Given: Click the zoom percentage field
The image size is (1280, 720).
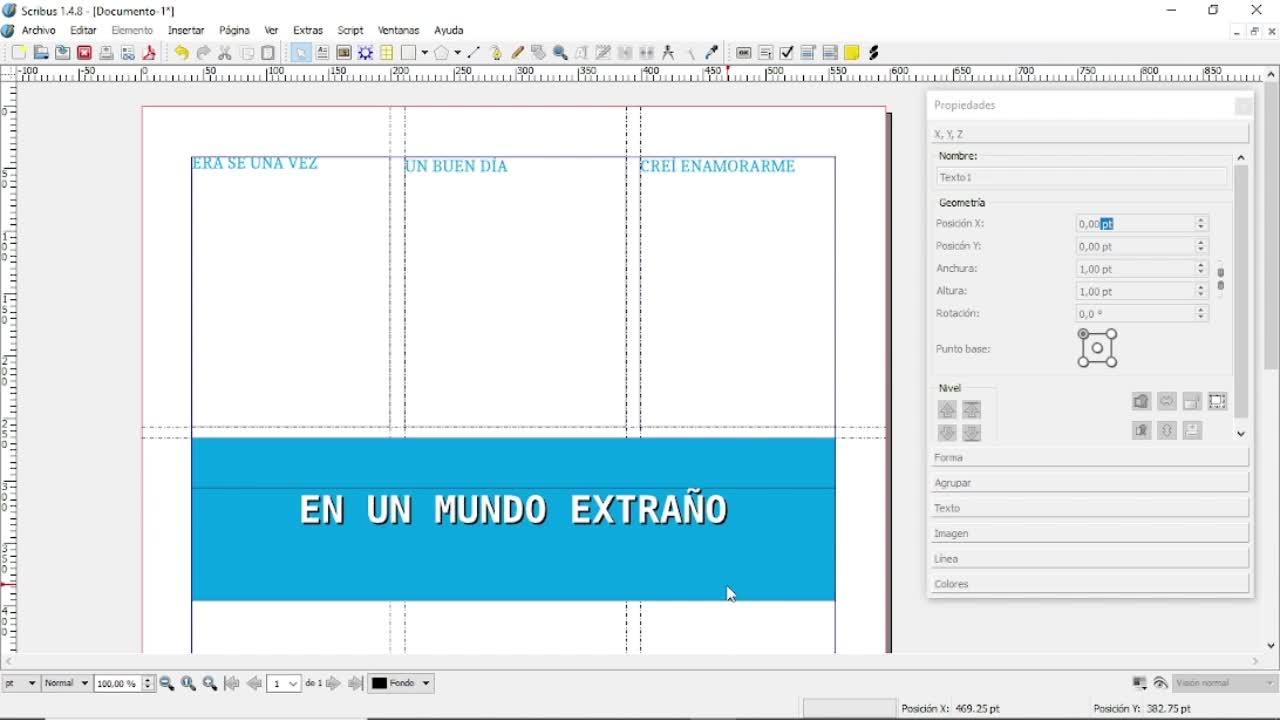Looking at the screenshot, I should coord(118,684).
